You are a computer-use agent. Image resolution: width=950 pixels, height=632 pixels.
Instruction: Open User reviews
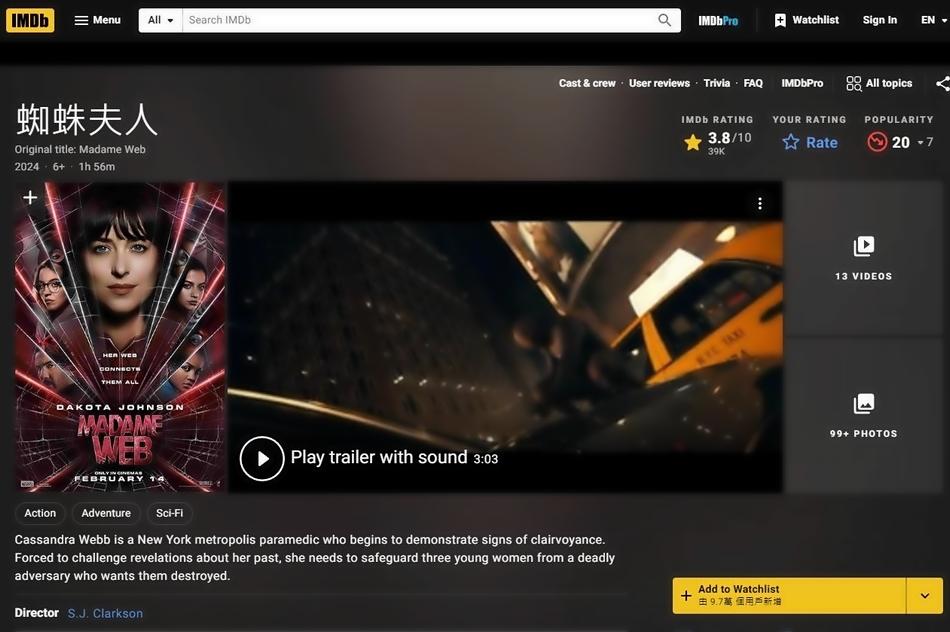pos(659,83)
